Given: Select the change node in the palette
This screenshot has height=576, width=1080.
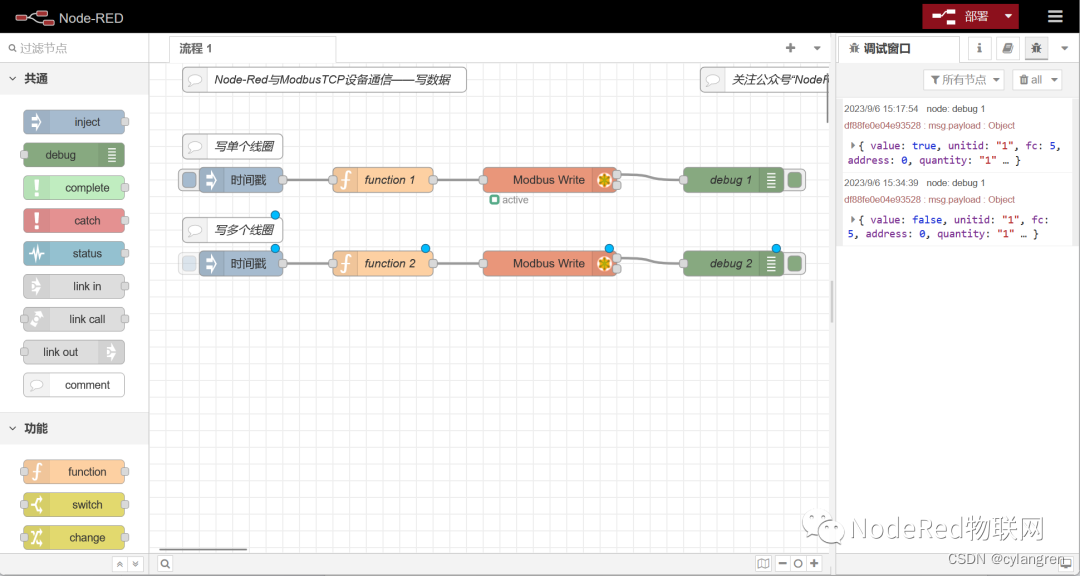Looking at the screenshot, I should (73, 537).
